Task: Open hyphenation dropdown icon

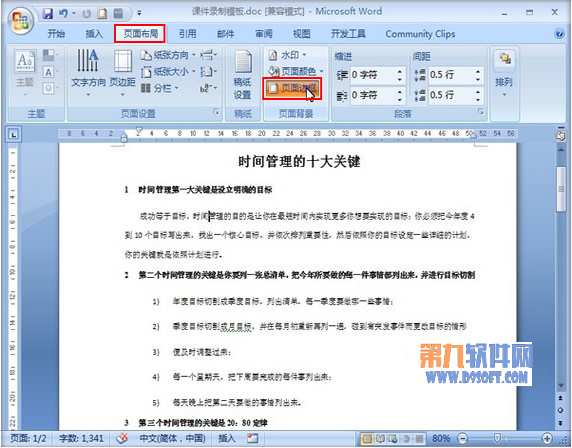Action: (209, 88)
